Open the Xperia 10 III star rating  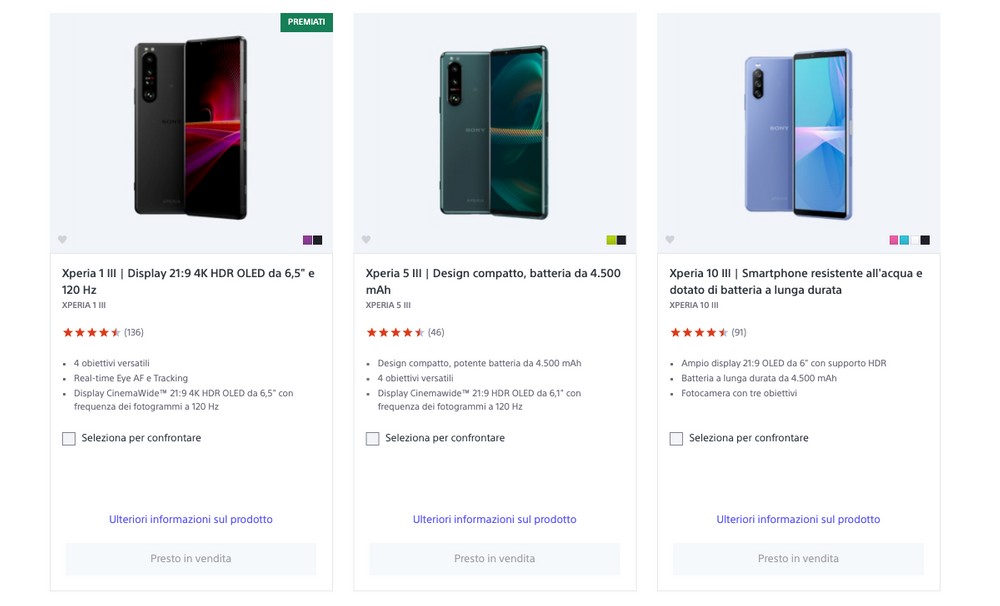[x=708, y=332]
